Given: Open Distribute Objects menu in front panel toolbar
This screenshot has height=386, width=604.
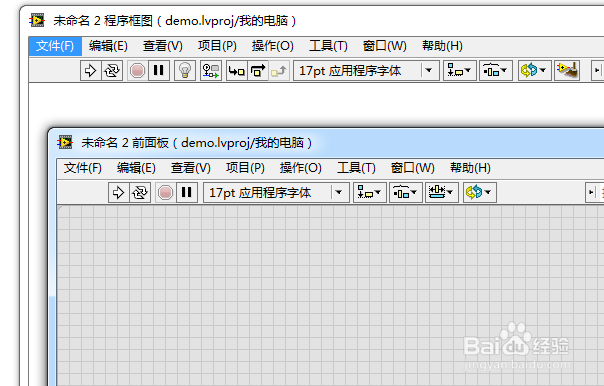Looking at the screenshot, I should (x=406, y=192).
